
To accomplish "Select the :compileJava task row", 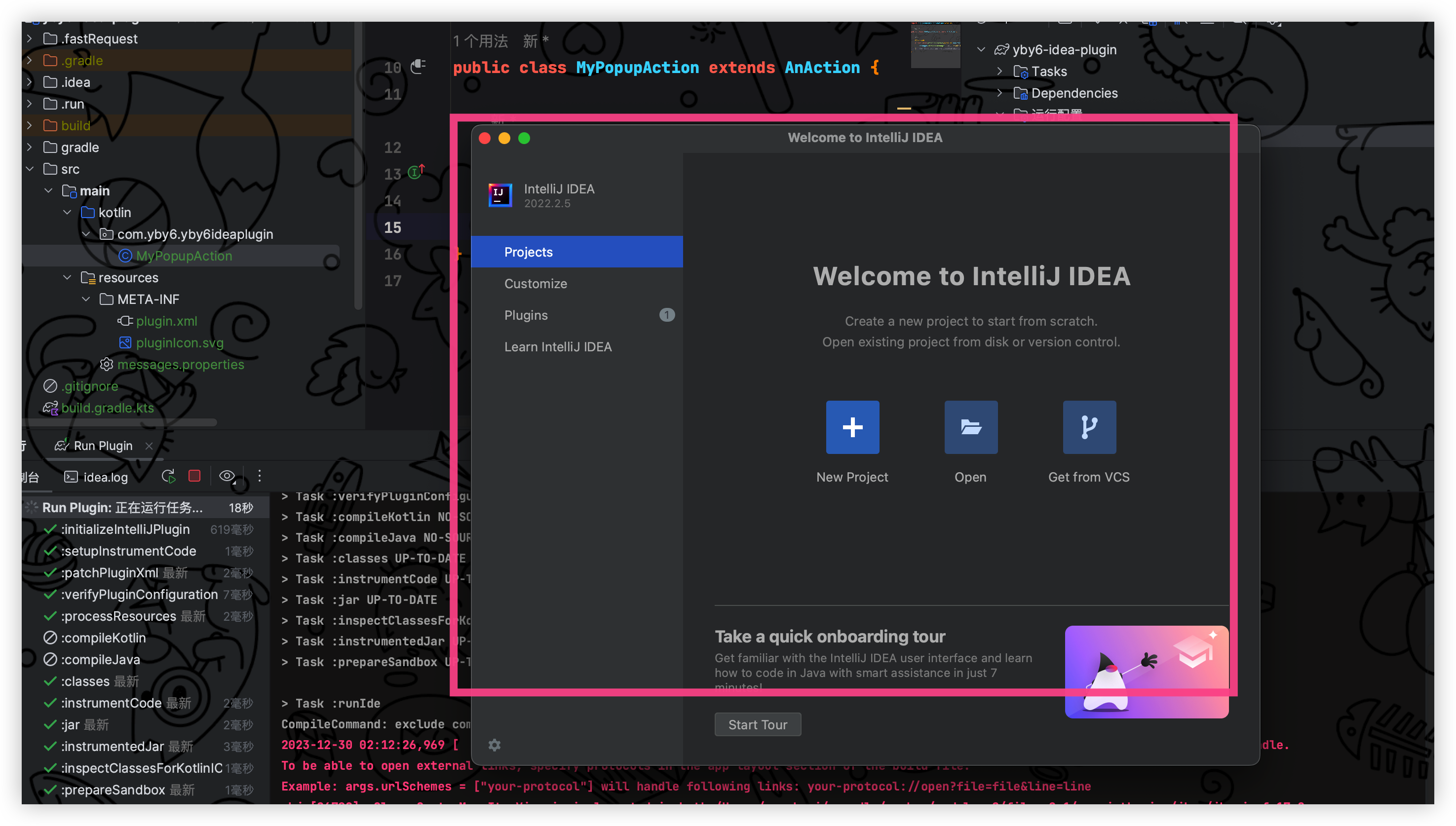I will click(147, 659).
